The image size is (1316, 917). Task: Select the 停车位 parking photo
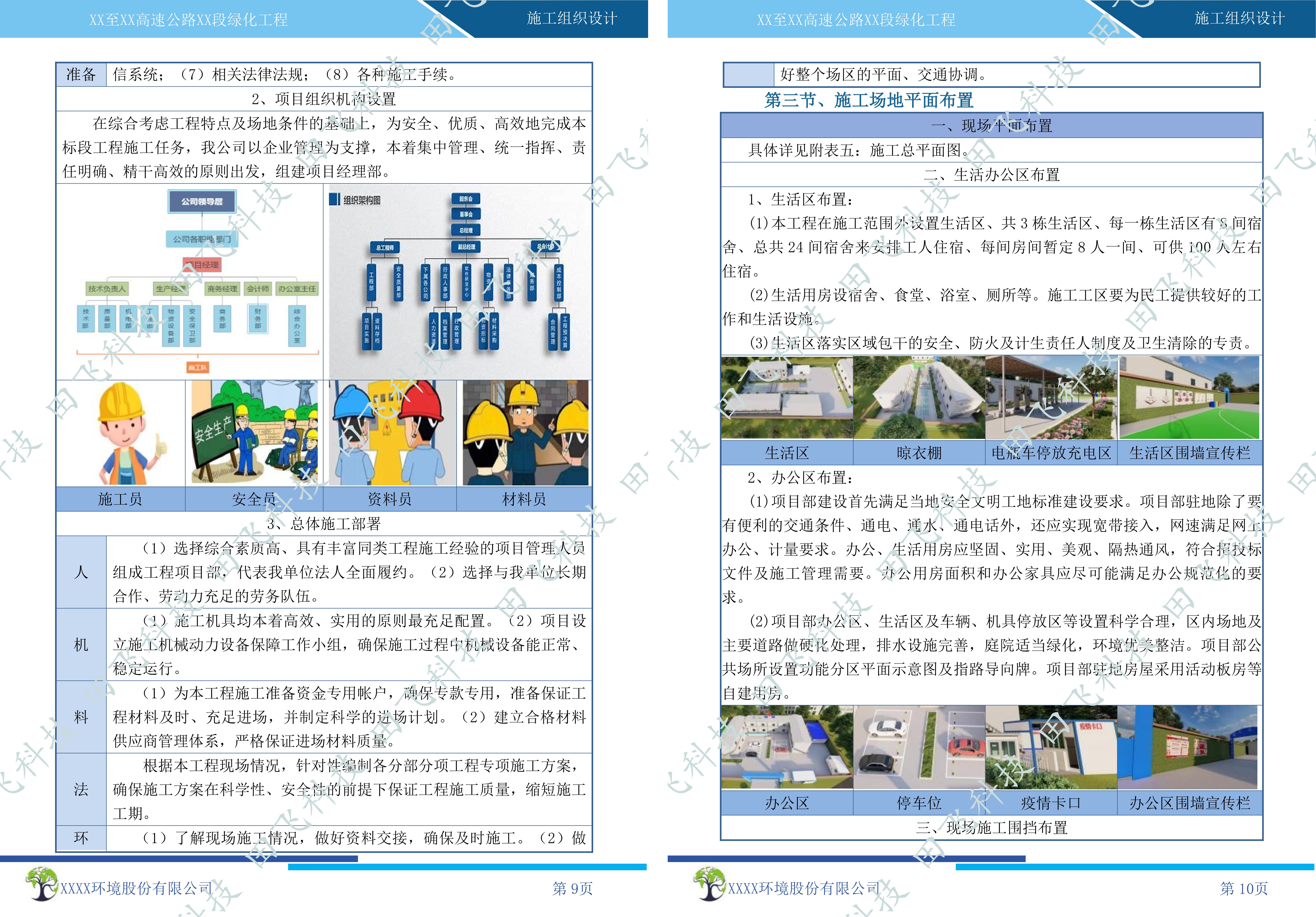[x=919, y=747]
